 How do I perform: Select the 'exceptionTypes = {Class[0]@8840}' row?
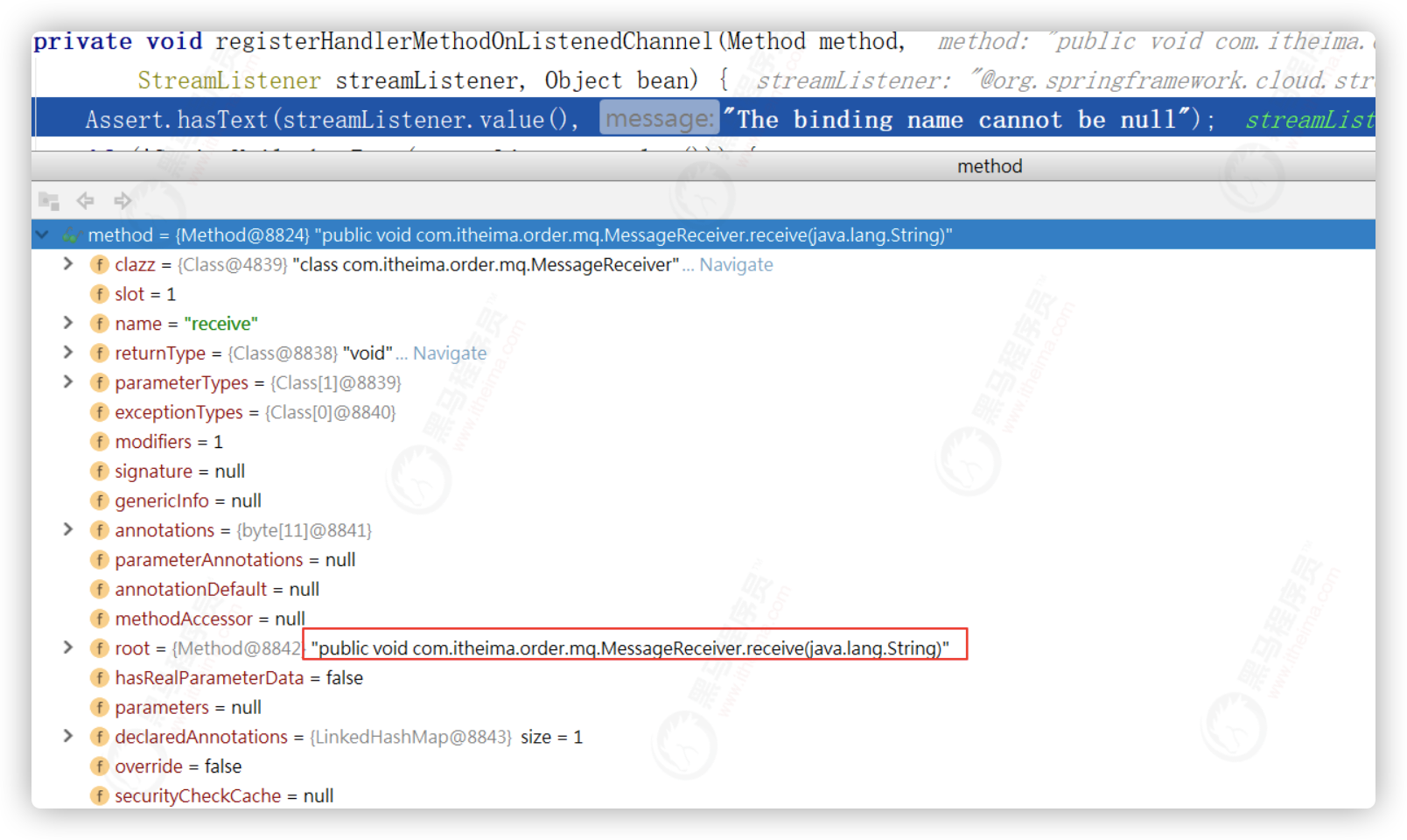[703, 412]
